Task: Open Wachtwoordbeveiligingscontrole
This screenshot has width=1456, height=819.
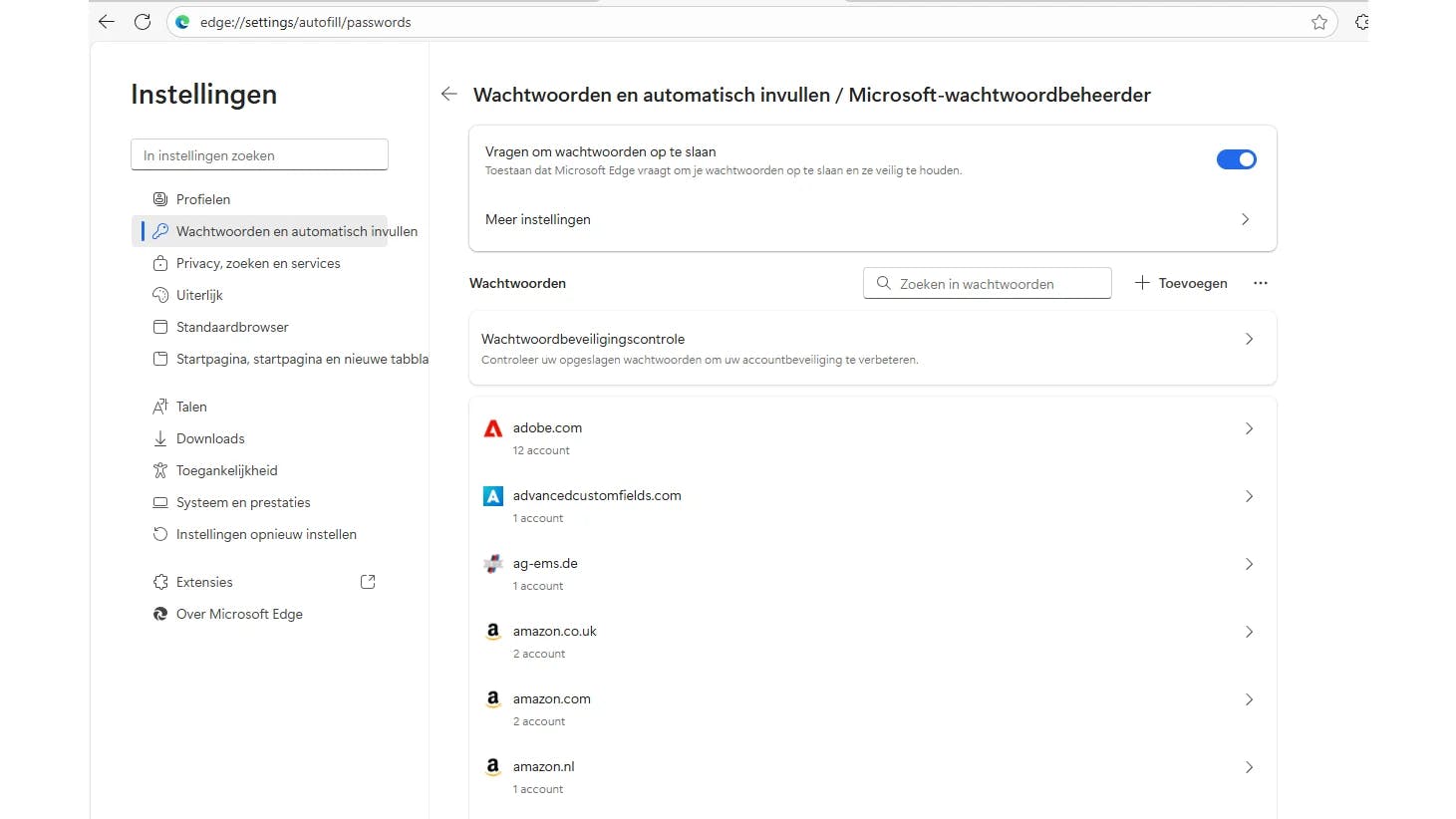Action: tap(873, 348)
